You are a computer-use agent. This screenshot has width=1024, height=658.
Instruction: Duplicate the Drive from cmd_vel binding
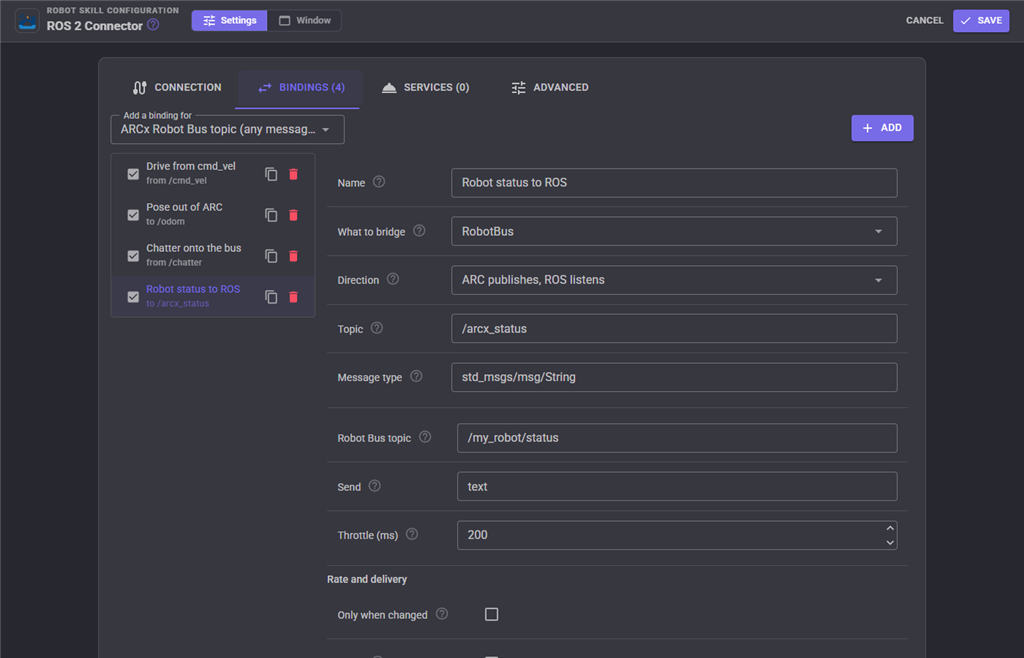271,174
